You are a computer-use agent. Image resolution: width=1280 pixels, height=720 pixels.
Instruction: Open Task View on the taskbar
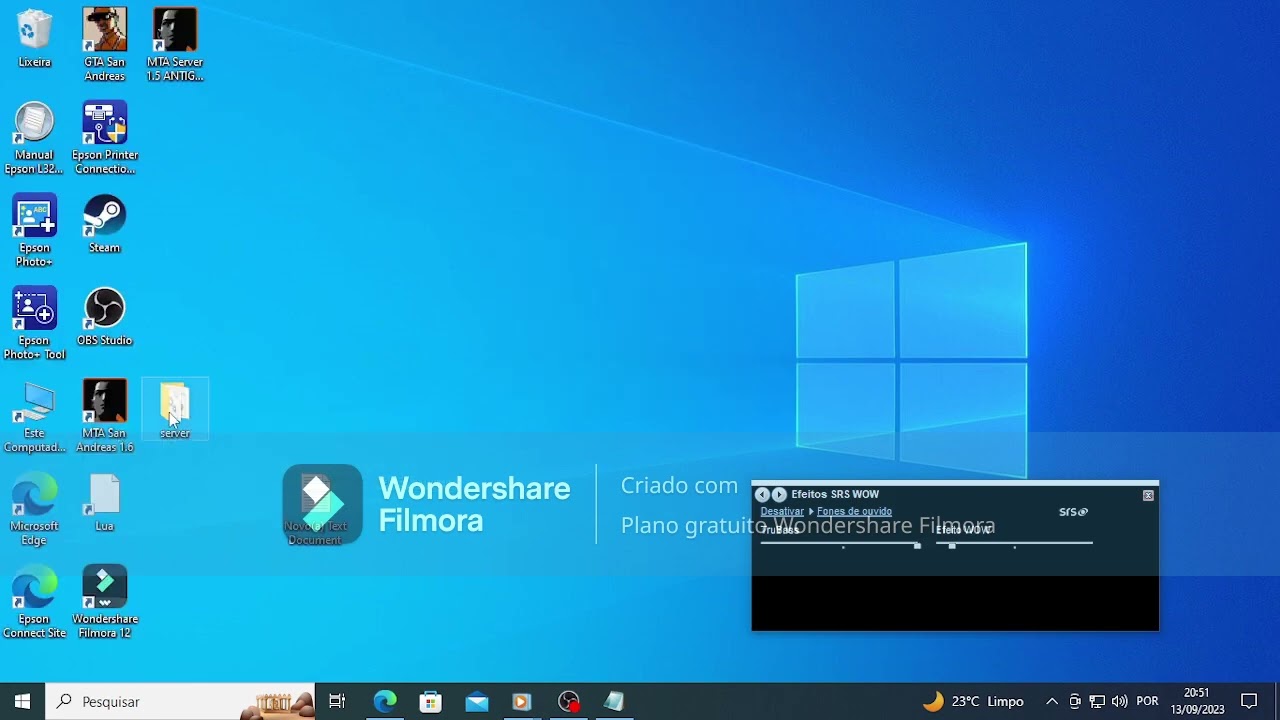point(337,701)
